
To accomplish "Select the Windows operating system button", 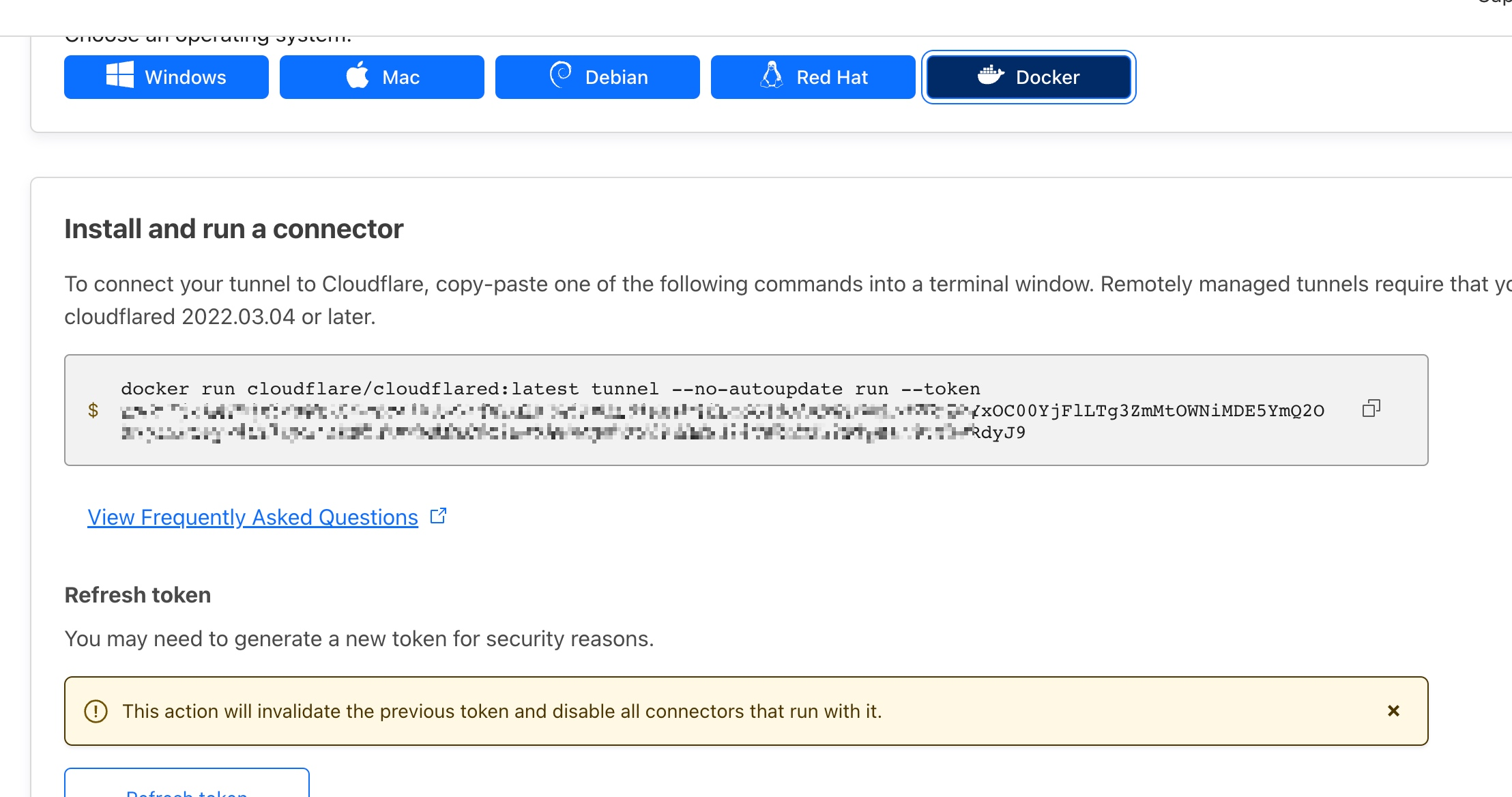I will click(166, 77).
